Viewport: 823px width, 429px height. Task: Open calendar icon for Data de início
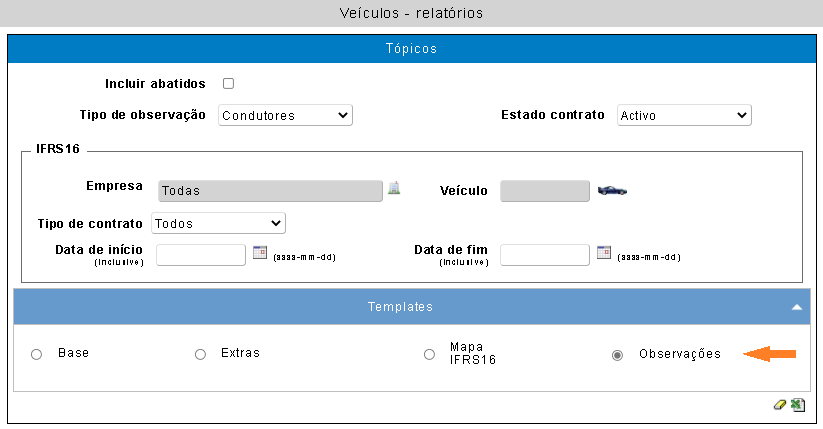[x=260, y=253]
